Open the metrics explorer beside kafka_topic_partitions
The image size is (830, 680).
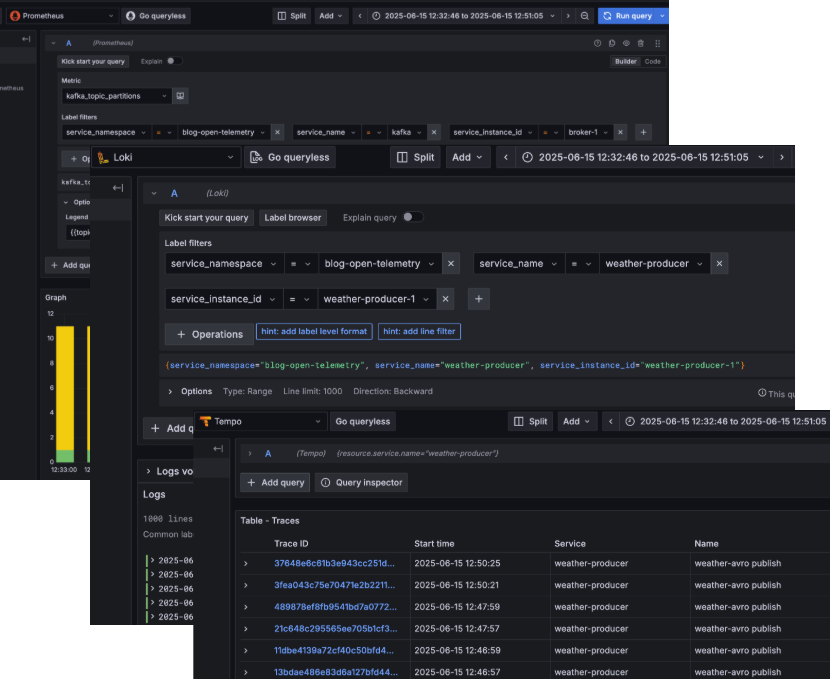[180, 96]
